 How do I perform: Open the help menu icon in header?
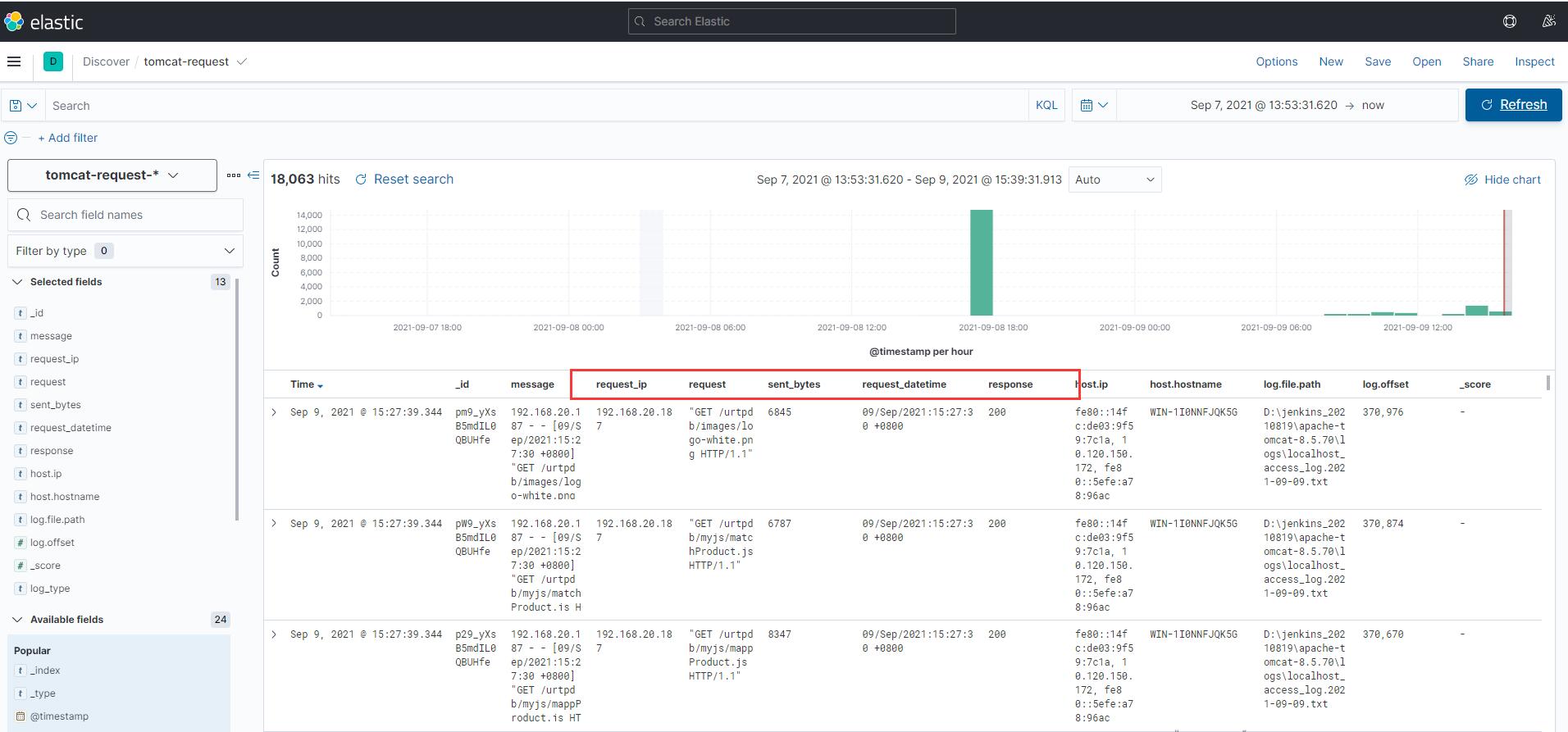coord(1509,21)
